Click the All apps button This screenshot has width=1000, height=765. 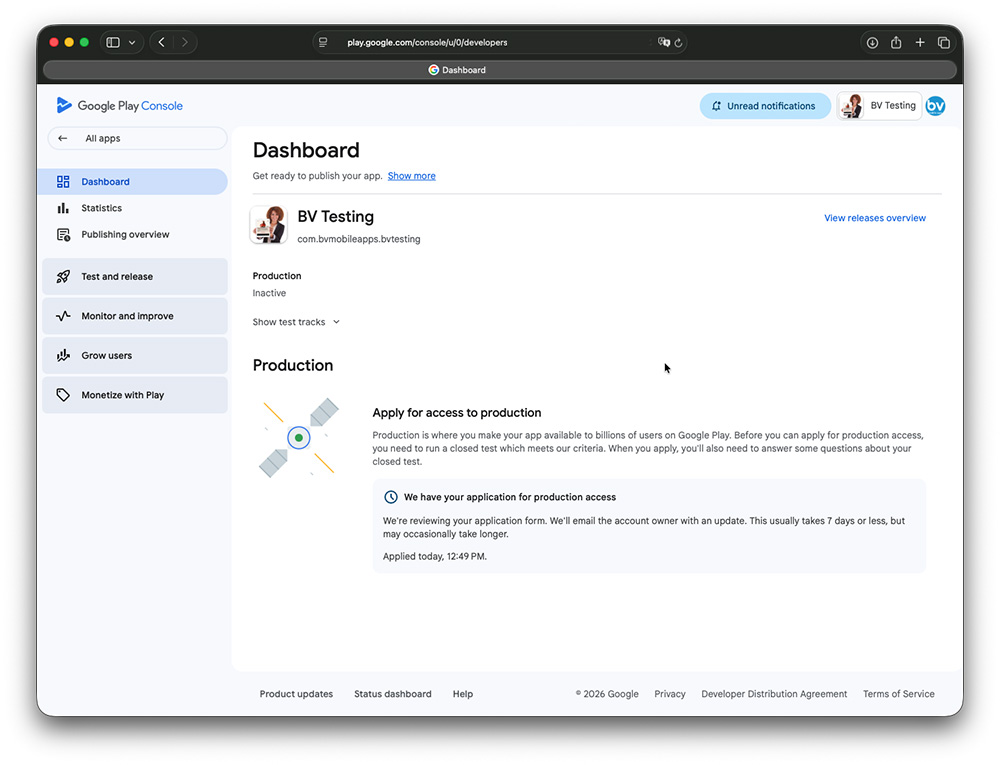click(x=137, y=138)
